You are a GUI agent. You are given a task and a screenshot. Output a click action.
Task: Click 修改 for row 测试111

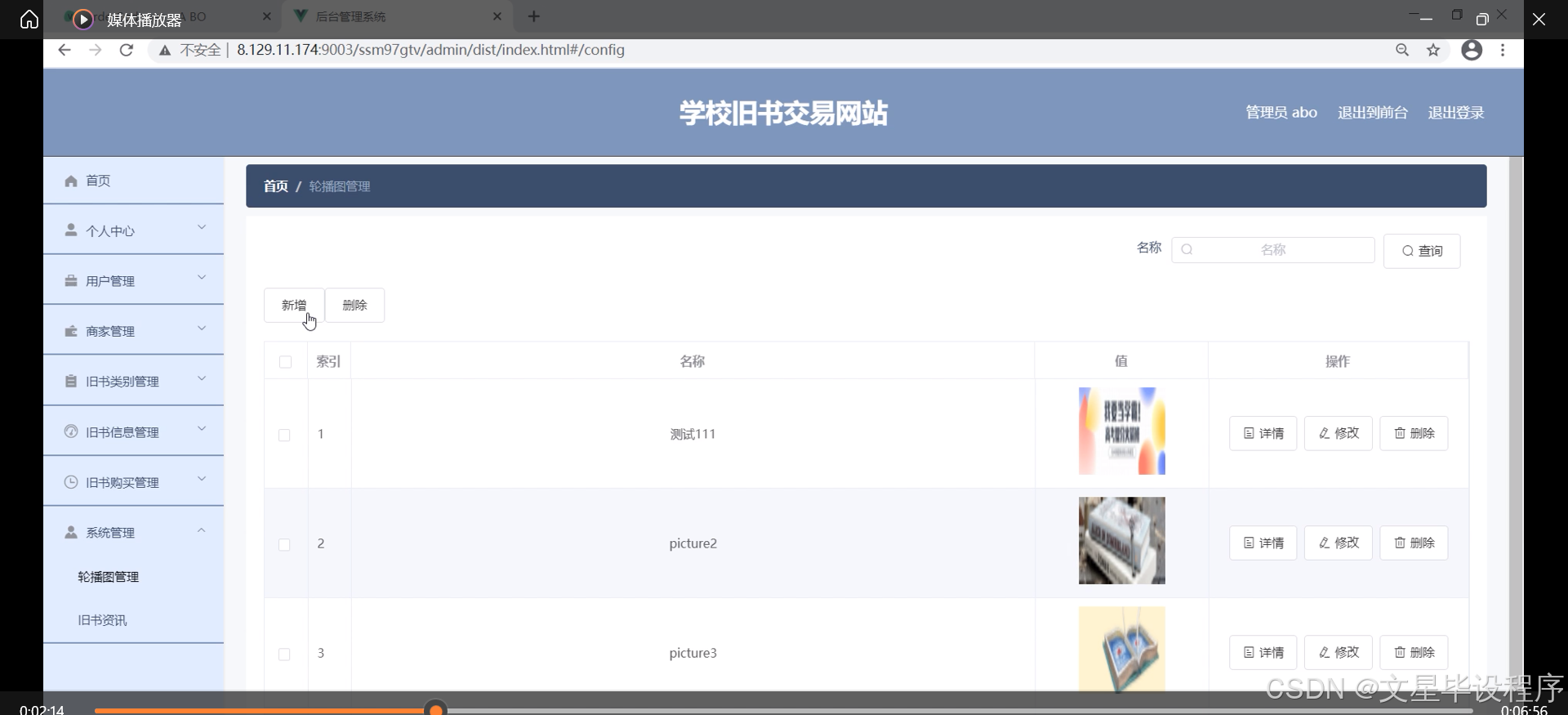click(x=1339, y=433)
